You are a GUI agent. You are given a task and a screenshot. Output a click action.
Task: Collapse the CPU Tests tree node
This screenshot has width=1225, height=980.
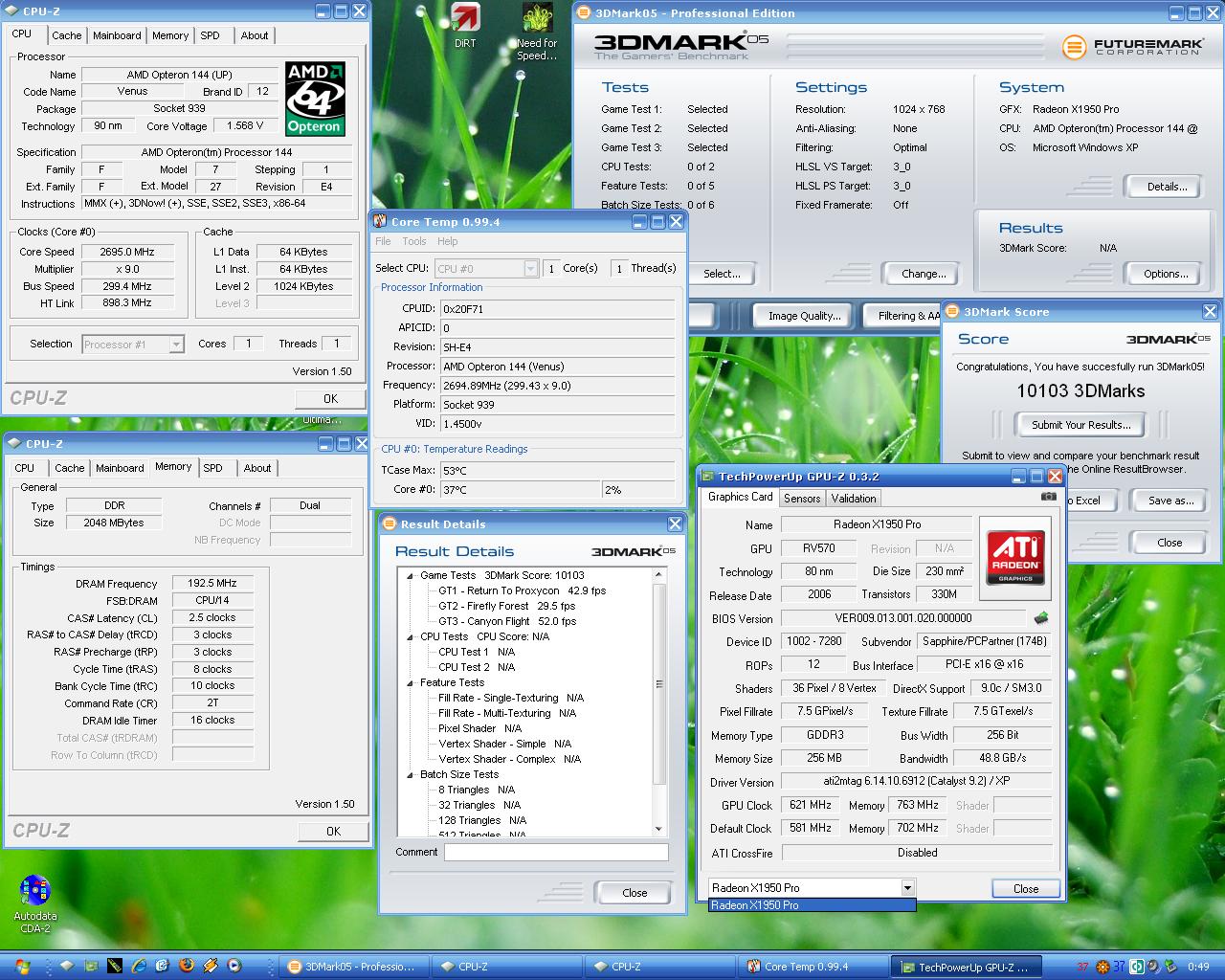pyautogui.click(x=410, y=636)
